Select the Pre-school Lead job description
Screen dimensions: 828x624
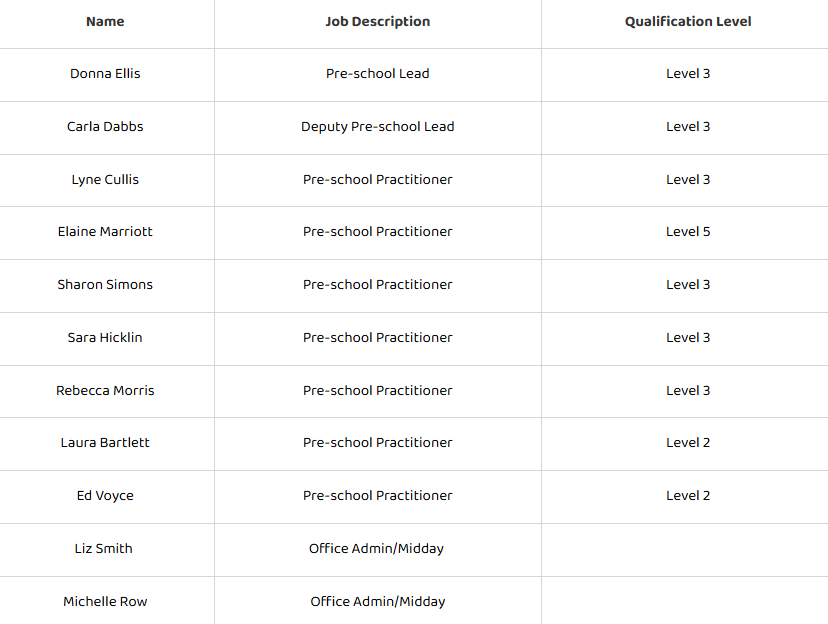coord(377,74)
